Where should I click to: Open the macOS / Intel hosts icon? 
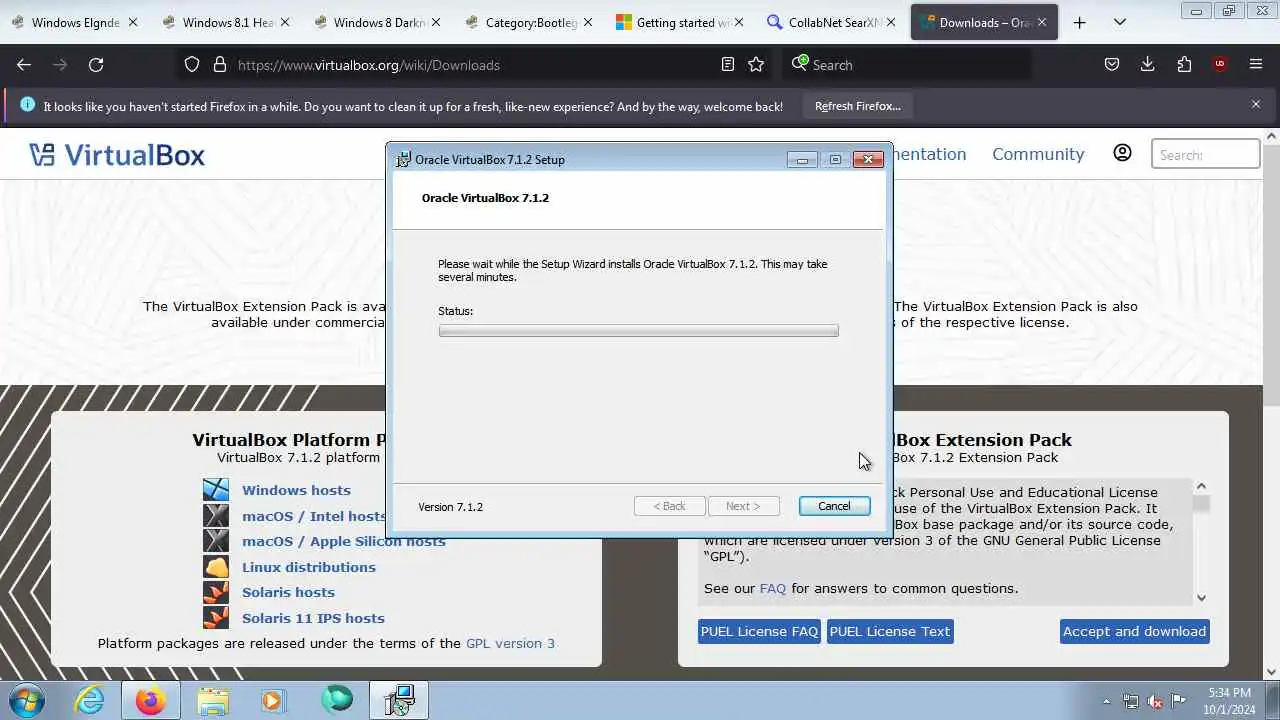216,516
